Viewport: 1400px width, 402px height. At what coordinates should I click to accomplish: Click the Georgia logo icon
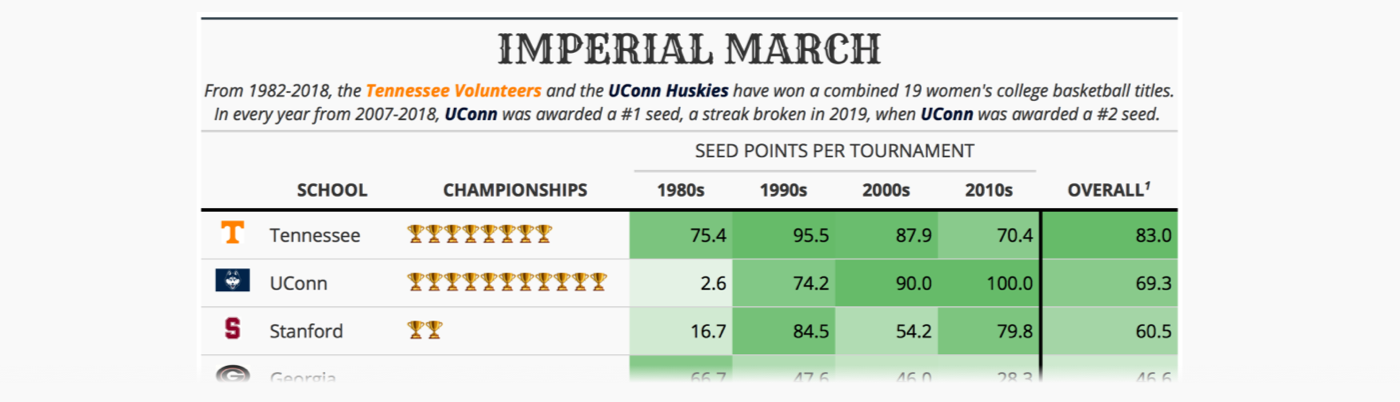(232, 375)
